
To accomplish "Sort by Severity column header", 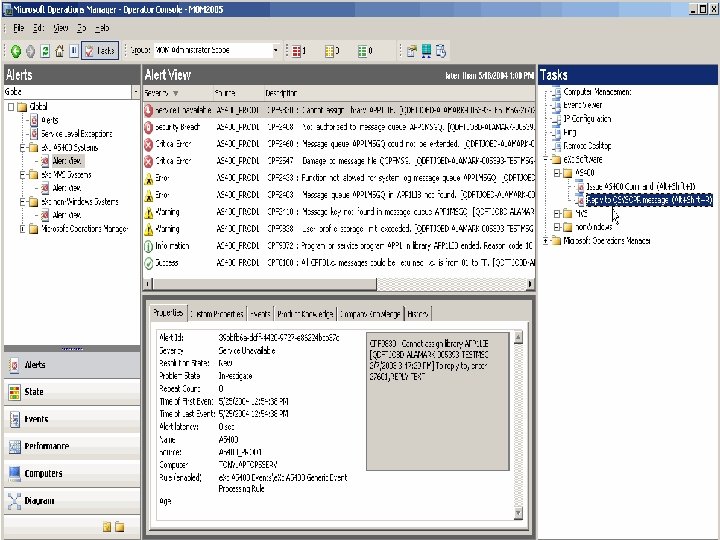I will coord(178,93).
